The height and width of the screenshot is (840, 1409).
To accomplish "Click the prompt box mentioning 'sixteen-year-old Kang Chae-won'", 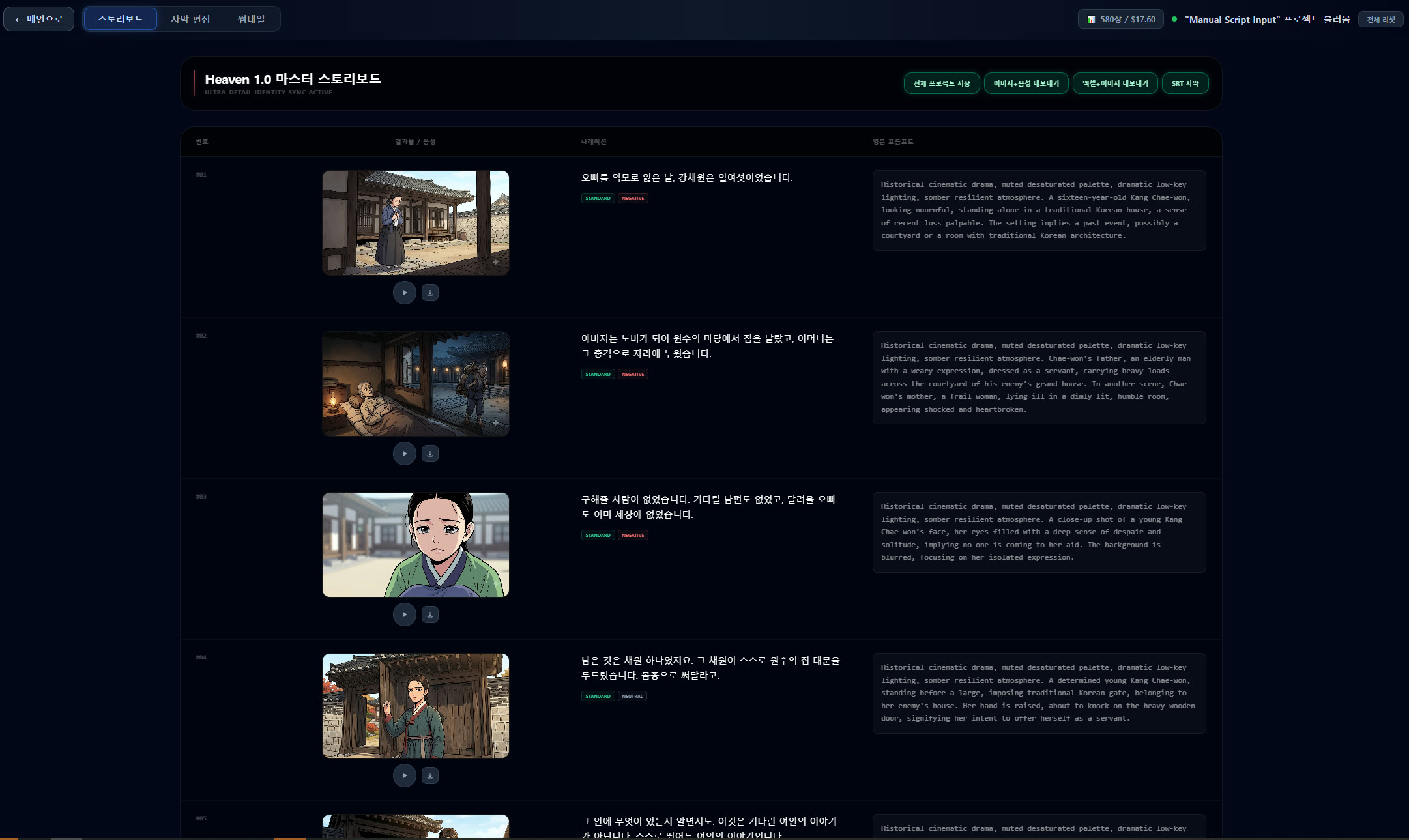I will click(1039, 210).
